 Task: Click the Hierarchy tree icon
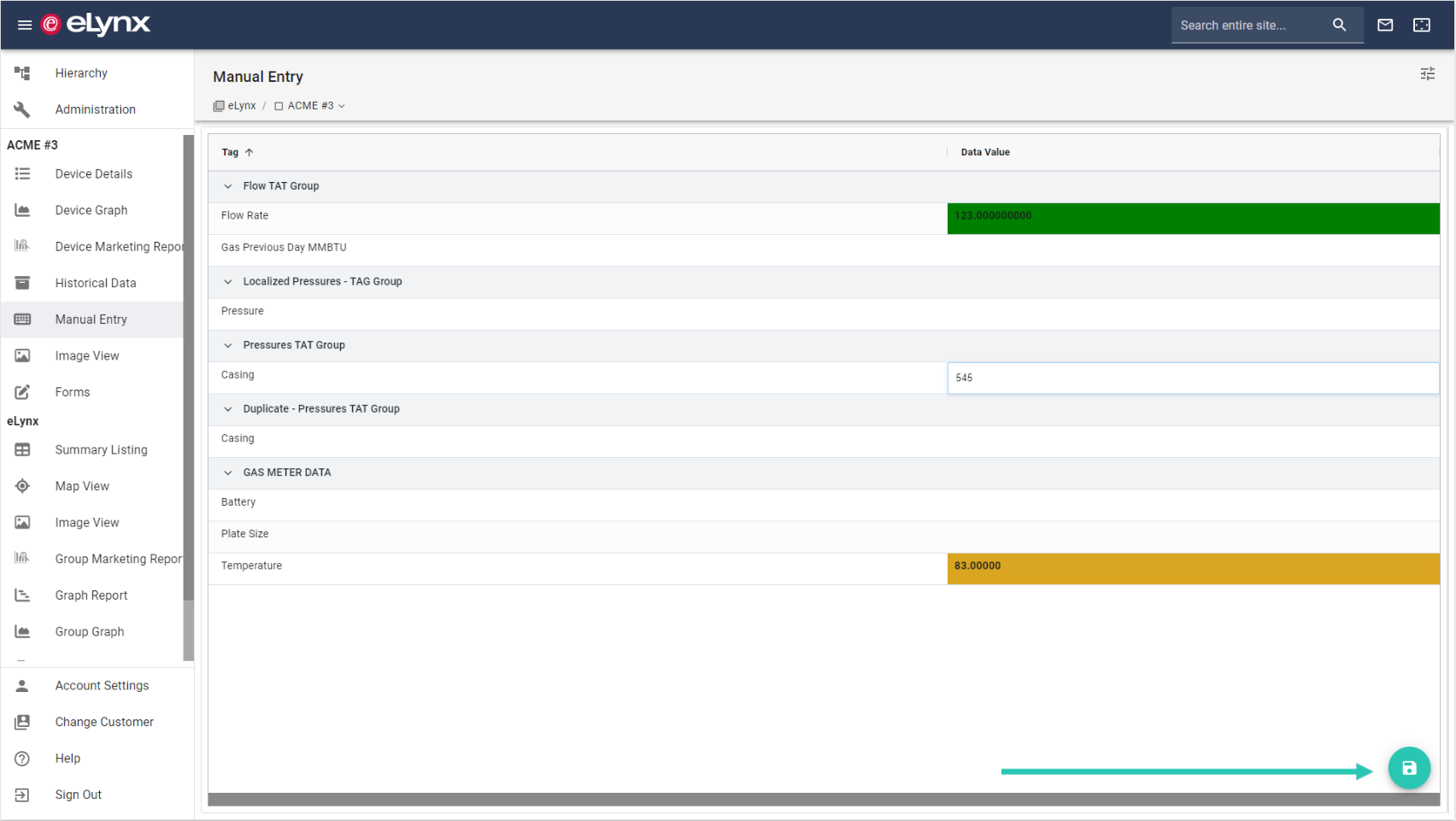coord(22,73)
